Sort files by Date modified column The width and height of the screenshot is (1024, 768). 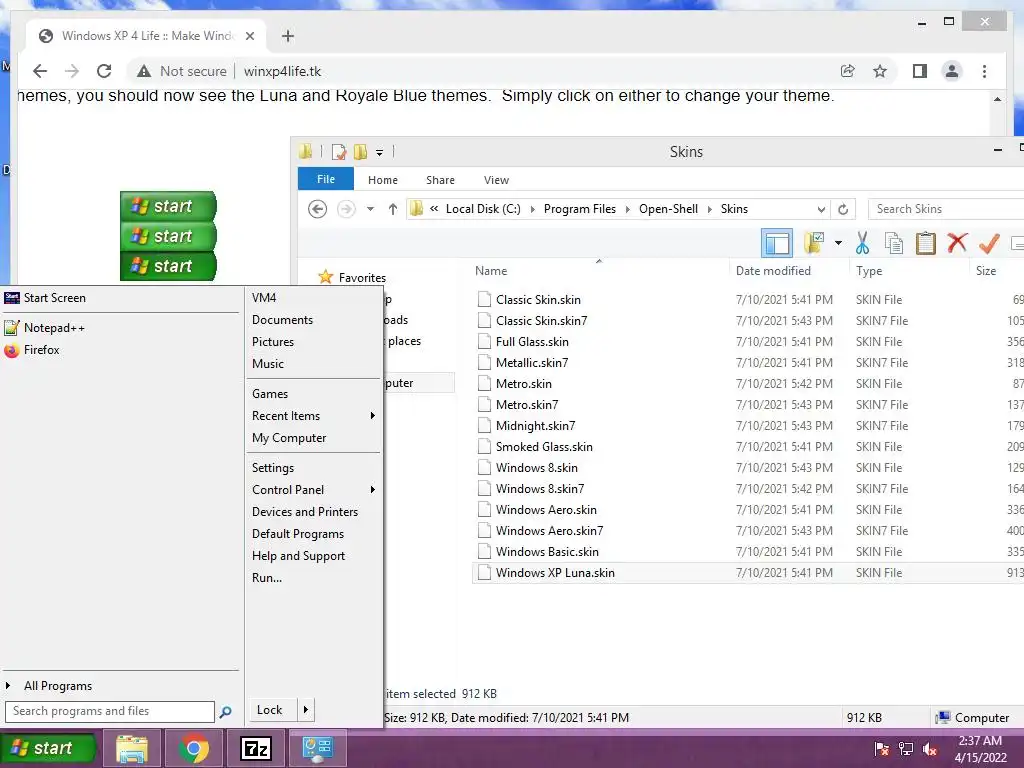773,270
